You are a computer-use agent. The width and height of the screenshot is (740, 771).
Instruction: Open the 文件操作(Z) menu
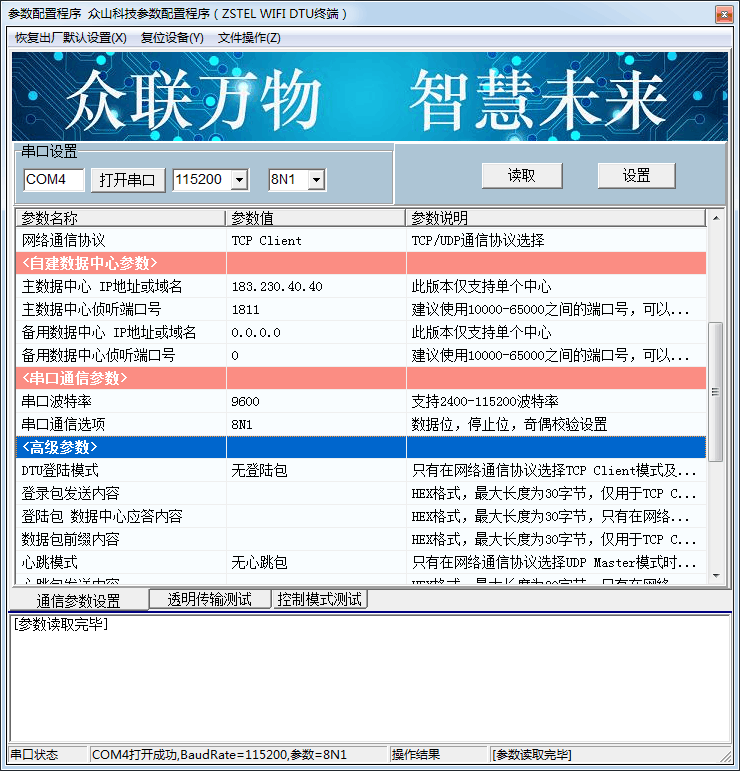coord(249,38)
